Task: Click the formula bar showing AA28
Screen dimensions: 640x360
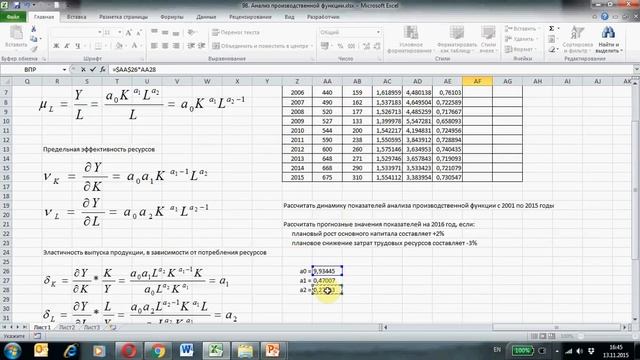Action: pos(371,70)
